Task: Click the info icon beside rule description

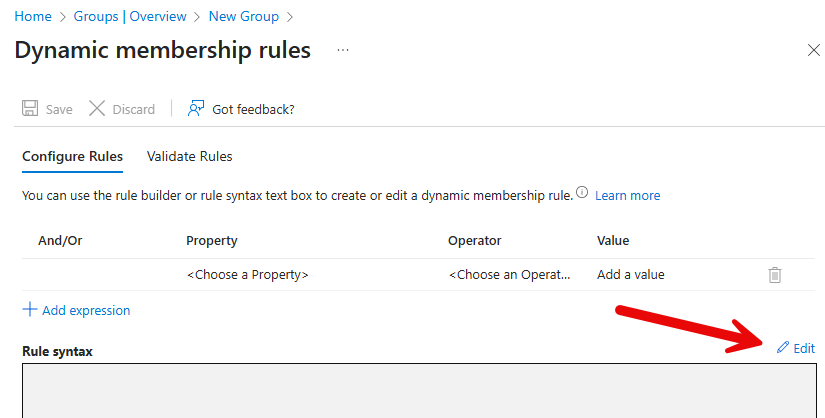Action: coord(582,194)
